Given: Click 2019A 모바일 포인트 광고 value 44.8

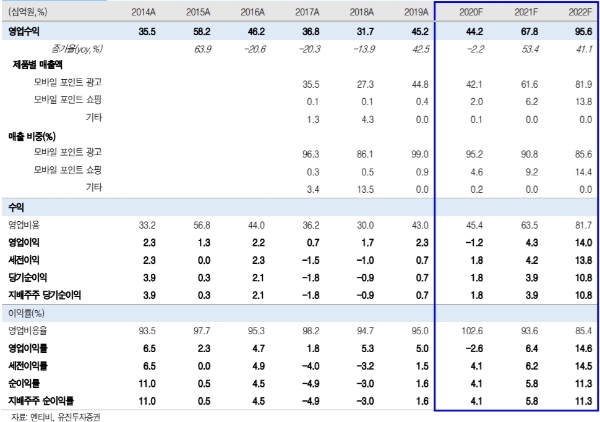Looking at the screenshot, I should [420, 84].
